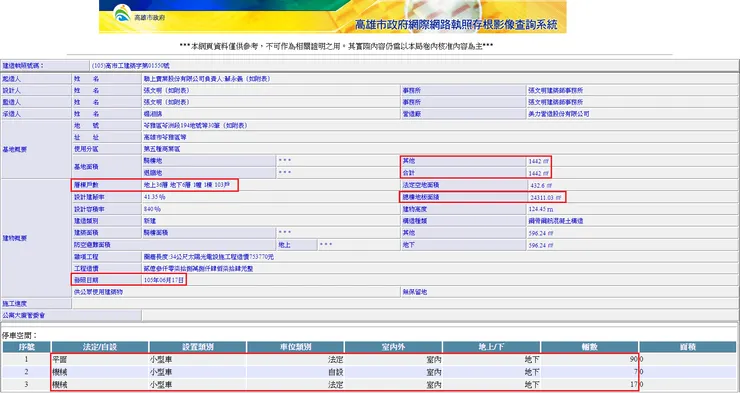Viewport: 740px width, 393px height.
Task: Click the 設計容積率 label
Action: pyautogui.click(x=89, y=209)
